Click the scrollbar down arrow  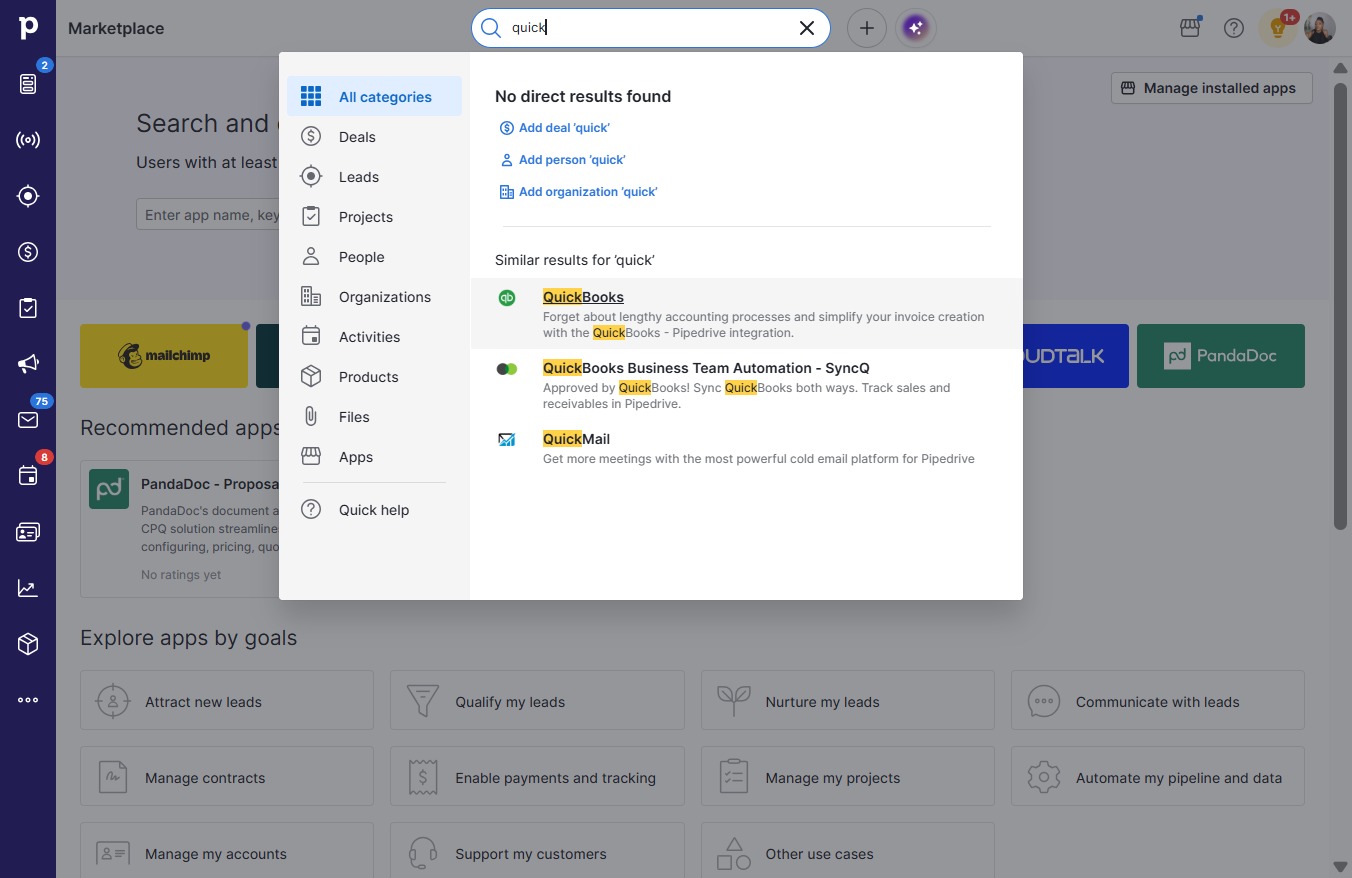point(1340,867)
